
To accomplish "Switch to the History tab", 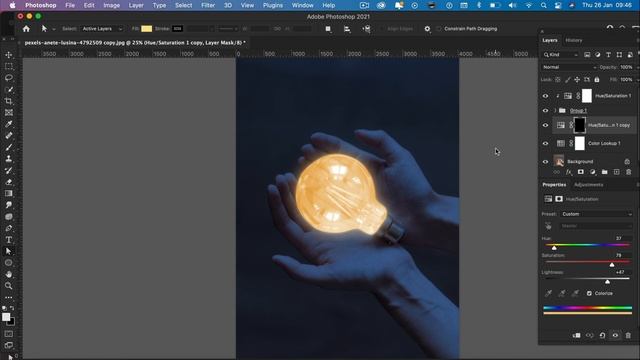I will [573, 40].
